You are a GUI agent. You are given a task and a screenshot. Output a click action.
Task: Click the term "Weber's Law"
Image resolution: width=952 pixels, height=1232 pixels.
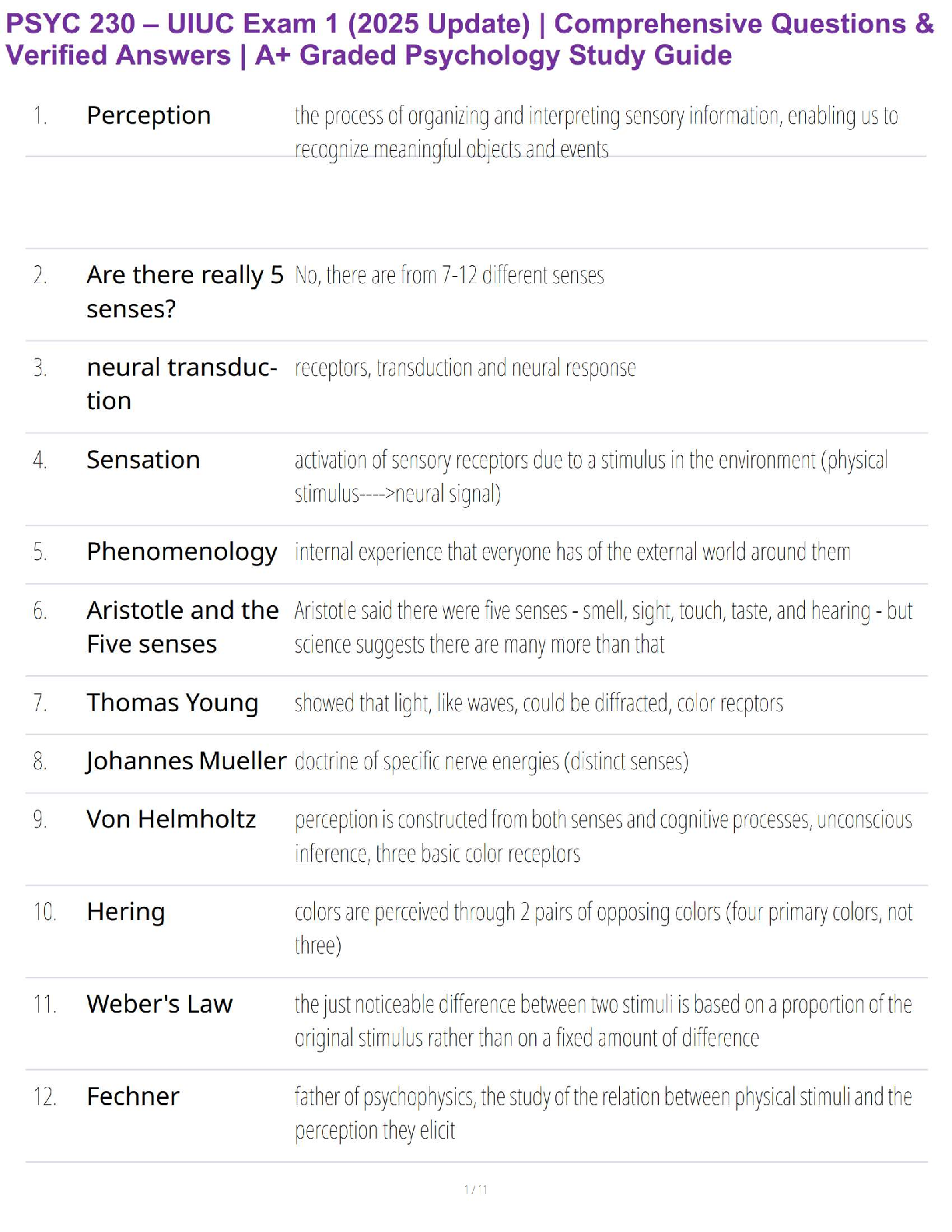tap(159, 1004)
